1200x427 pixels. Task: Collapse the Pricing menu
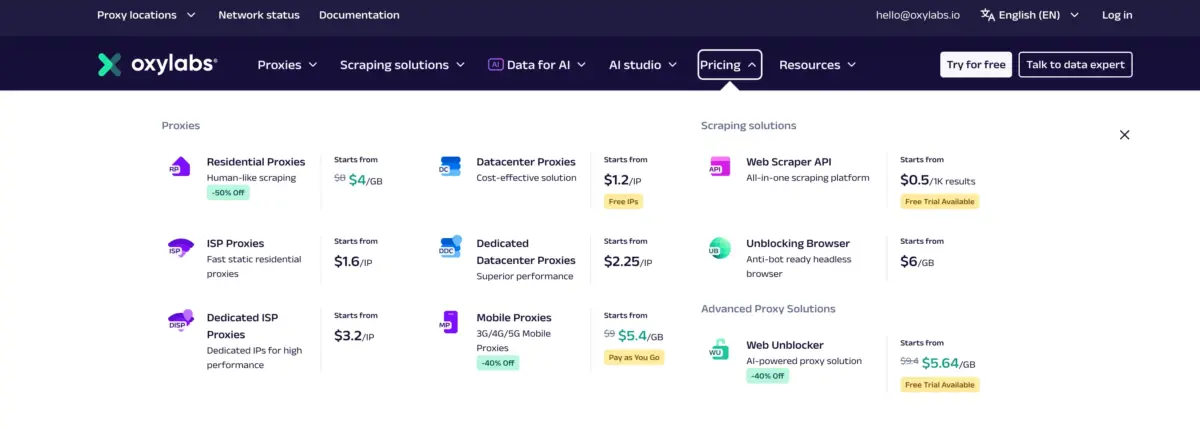(x=730, y=65)
